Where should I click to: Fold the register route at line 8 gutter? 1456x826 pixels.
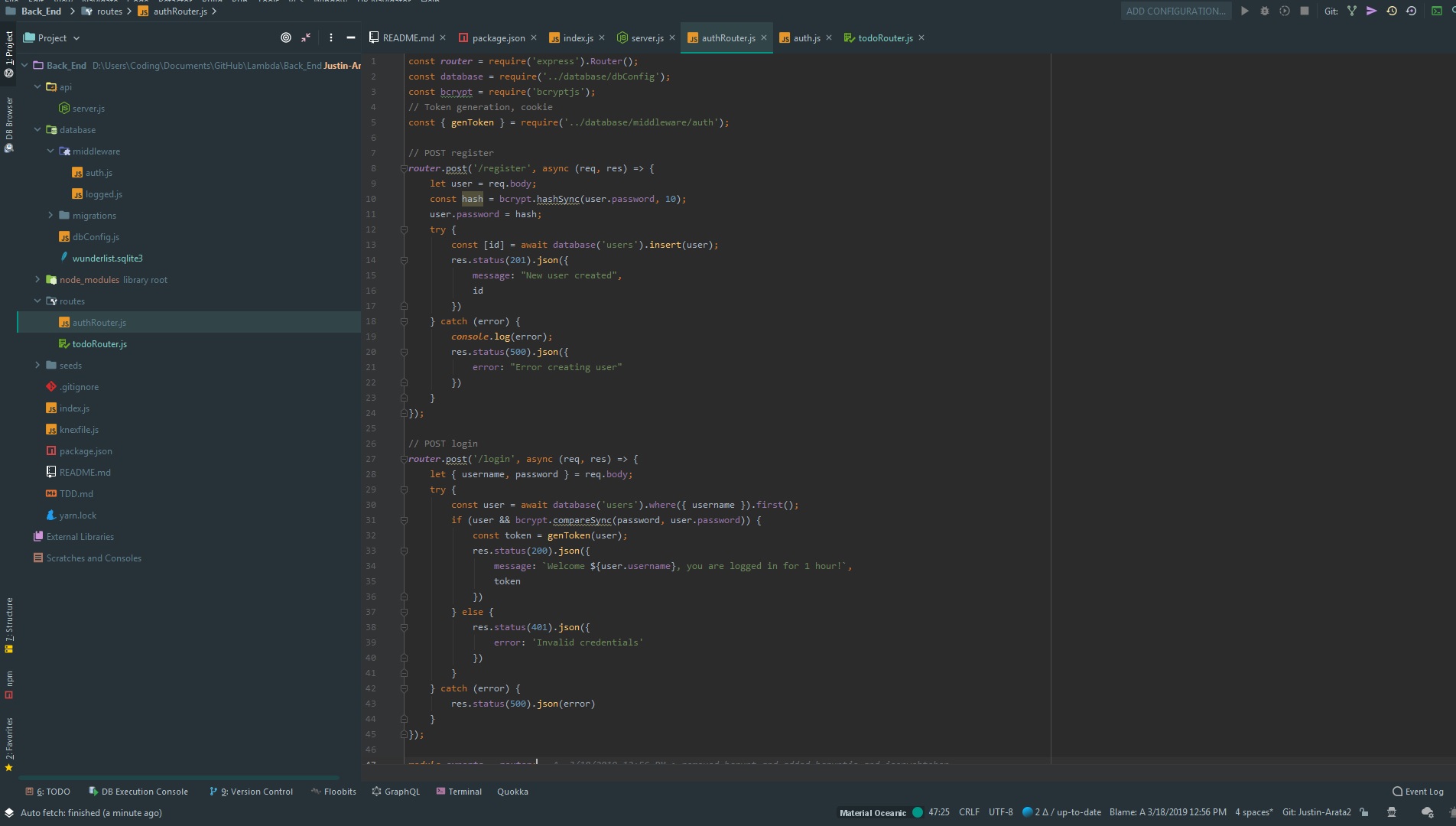[x=404, y=168]
